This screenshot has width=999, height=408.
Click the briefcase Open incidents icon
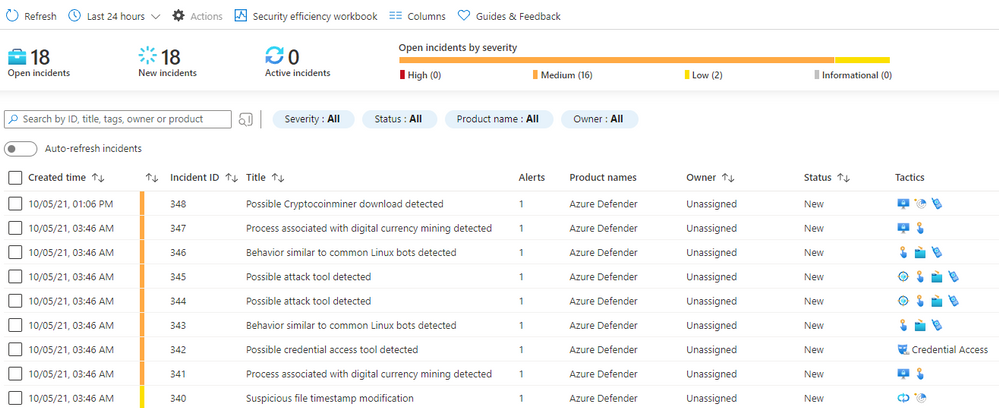17,57
